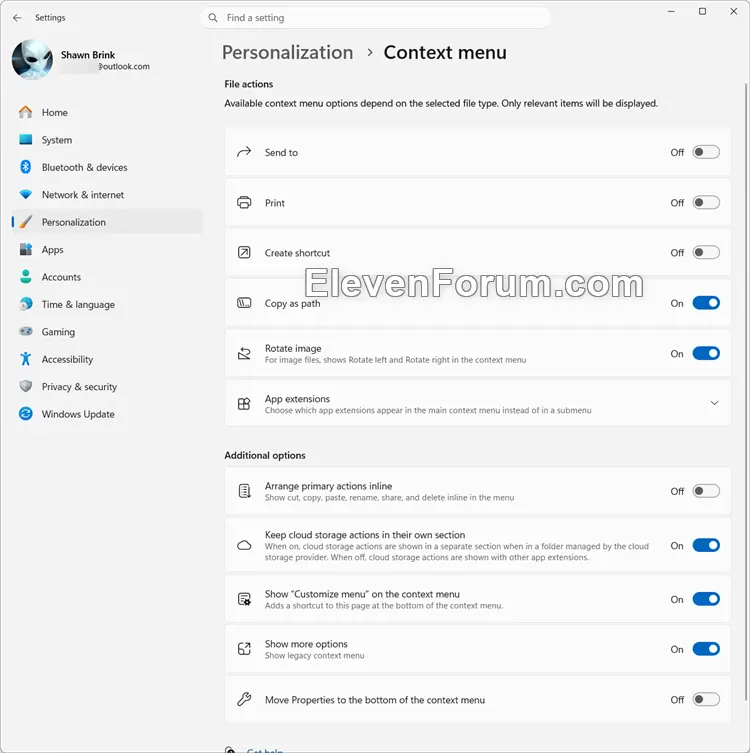Click the cloud storage icon
750x753 pixels.
(244, 546)
